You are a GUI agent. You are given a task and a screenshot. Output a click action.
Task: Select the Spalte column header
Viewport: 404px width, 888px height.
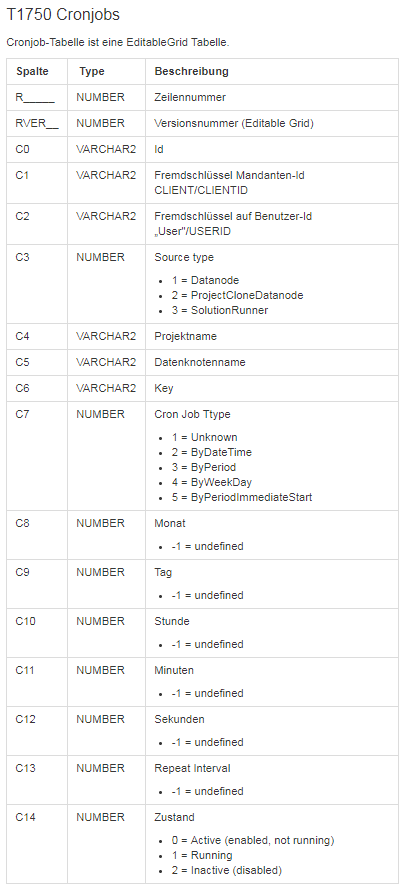click(x=32, y=71)
